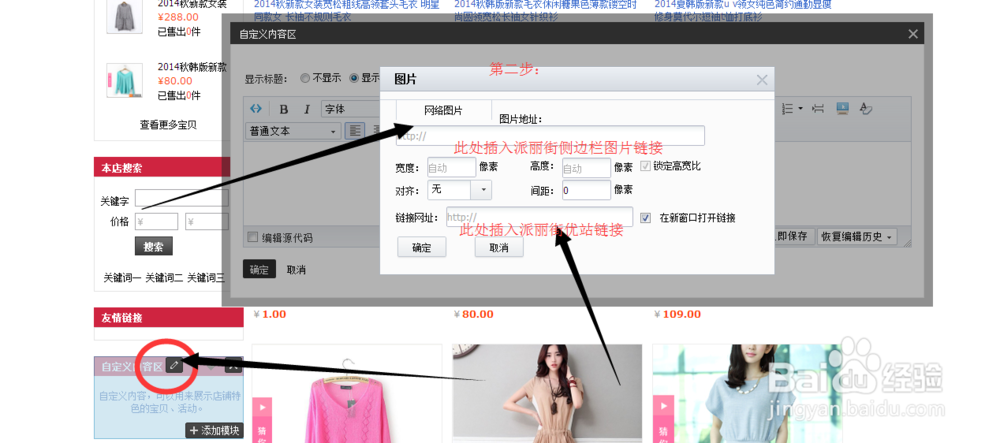Screen dimensions: 1000x443
Task: Click 取消 link in 自定义内容区 dialog
Action: click(296, 270)
